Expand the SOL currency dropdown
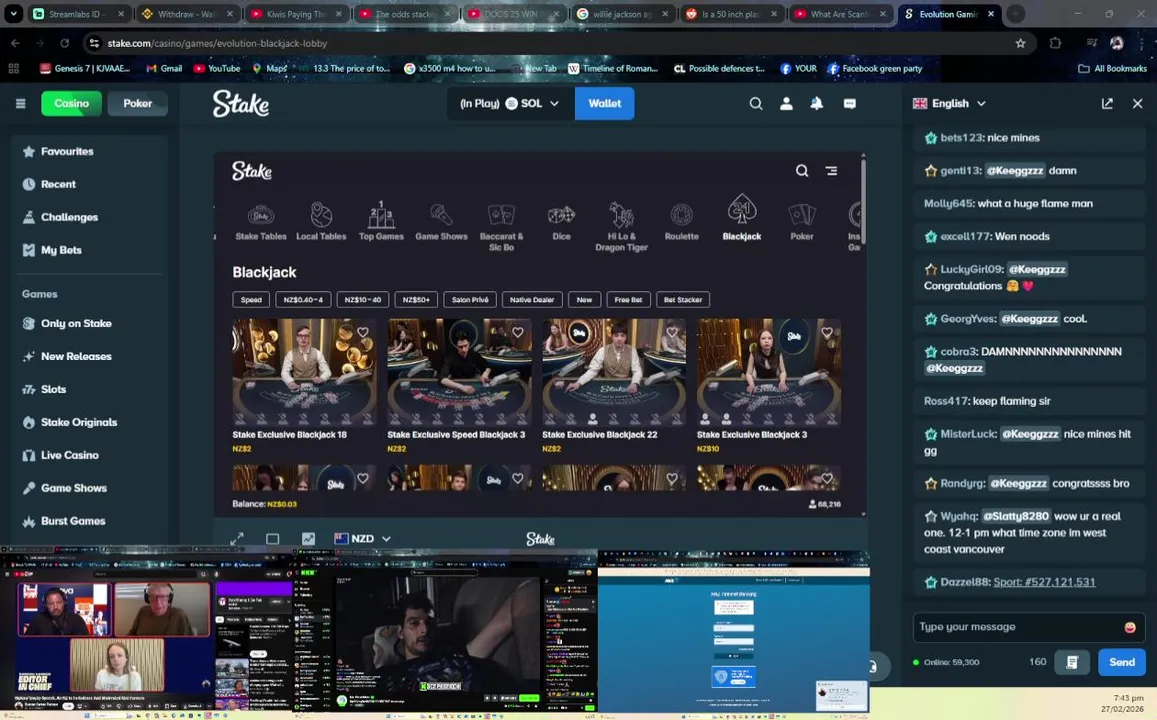 click(x=509, y=104)
